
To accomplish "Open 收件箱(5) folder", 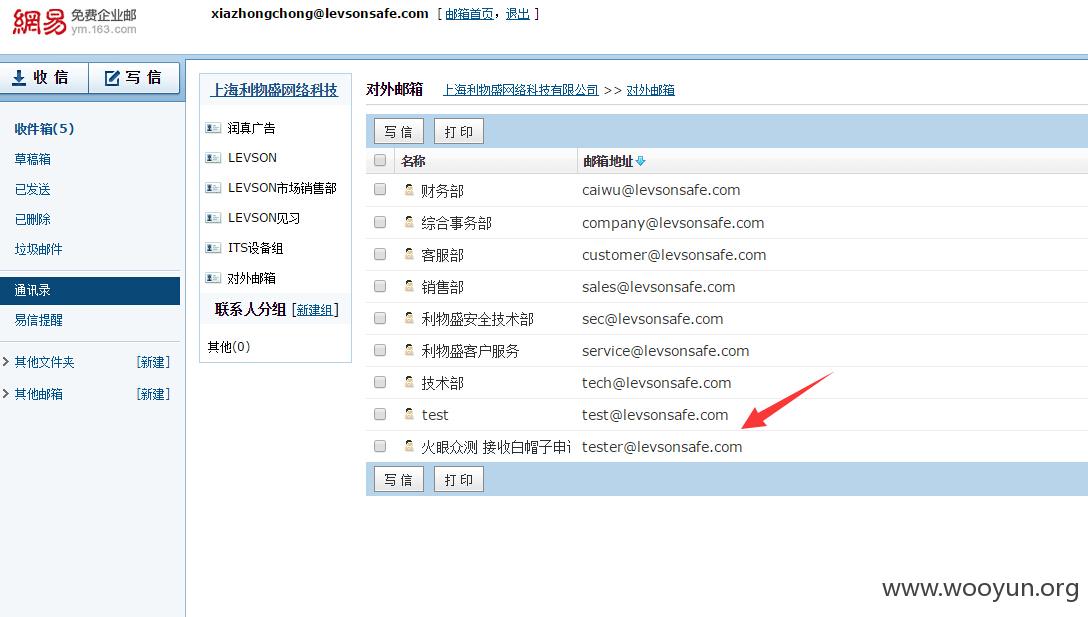I will (44, 128).
